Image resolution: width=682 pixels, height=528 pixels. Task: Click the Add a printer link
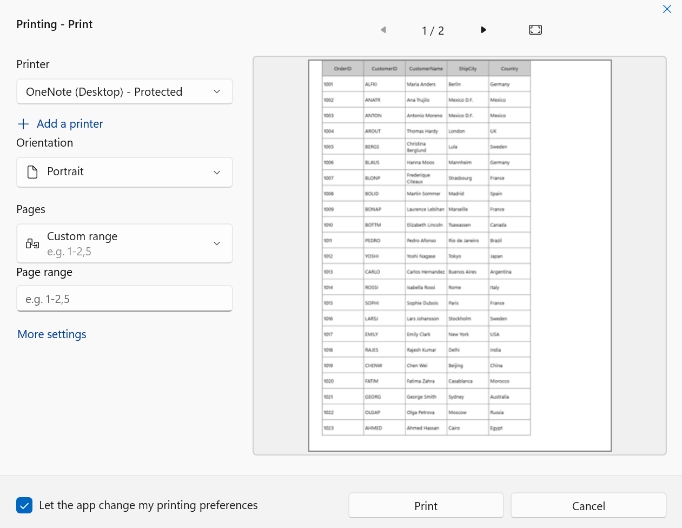click(70, 124)
